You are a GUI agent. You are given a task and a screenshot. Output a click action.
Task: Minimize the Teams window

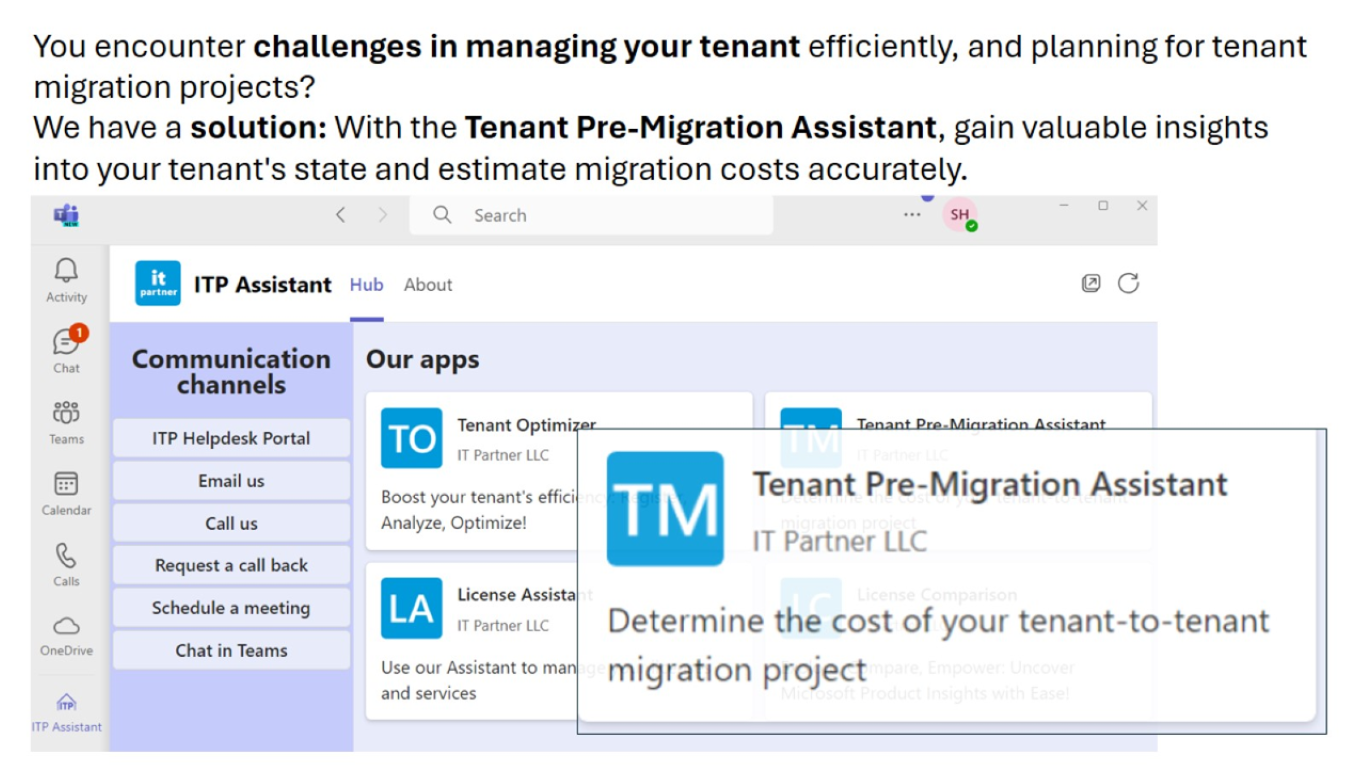point(1064,205)
